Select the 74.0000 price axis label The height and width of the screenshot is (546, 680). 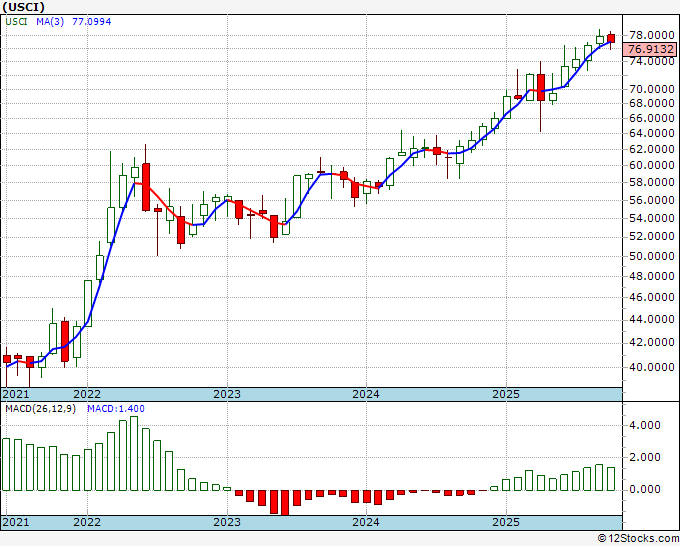point(652,61)
